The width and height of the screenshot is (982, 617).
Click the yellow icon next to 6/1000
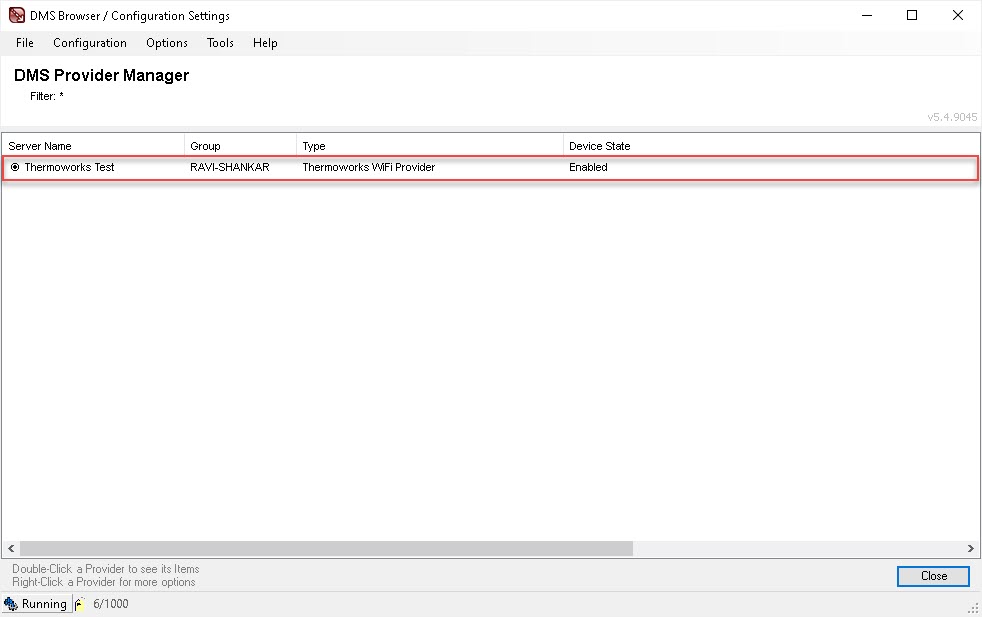pyautogui.click(x=81, y=604)
